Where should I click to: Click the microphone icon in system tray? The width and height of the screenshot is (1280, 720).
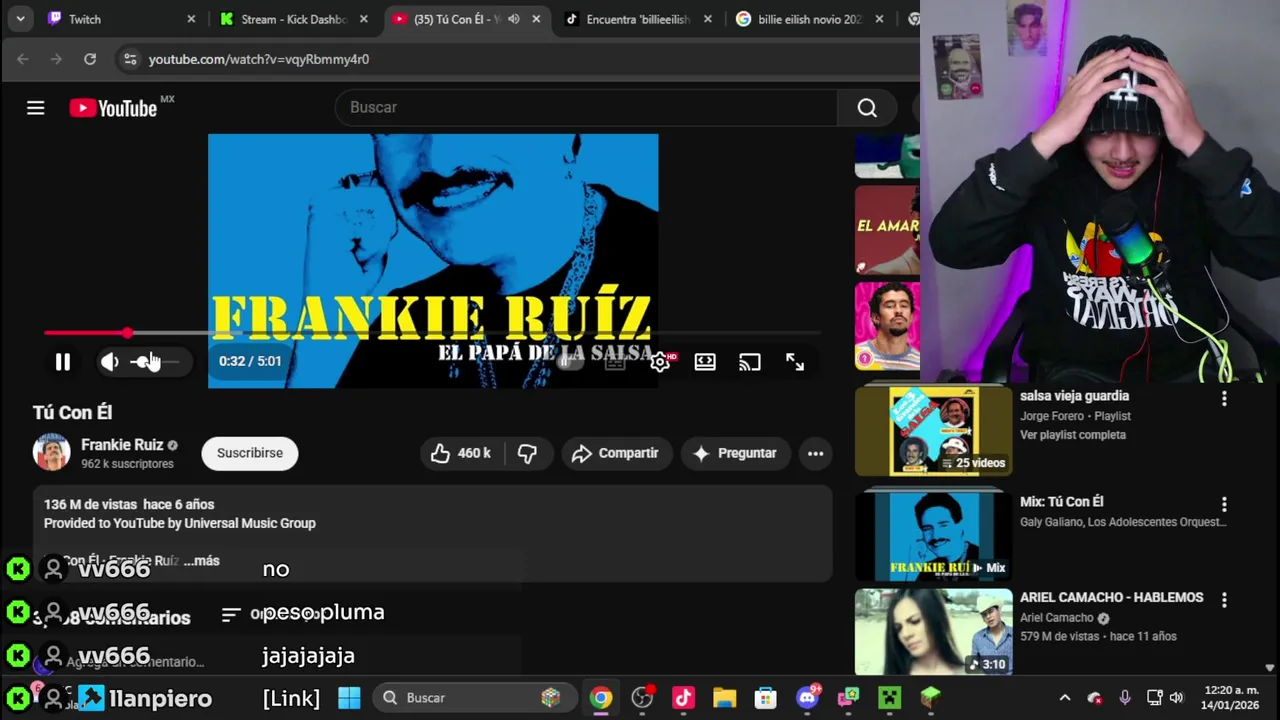[x=1125, y=698]
